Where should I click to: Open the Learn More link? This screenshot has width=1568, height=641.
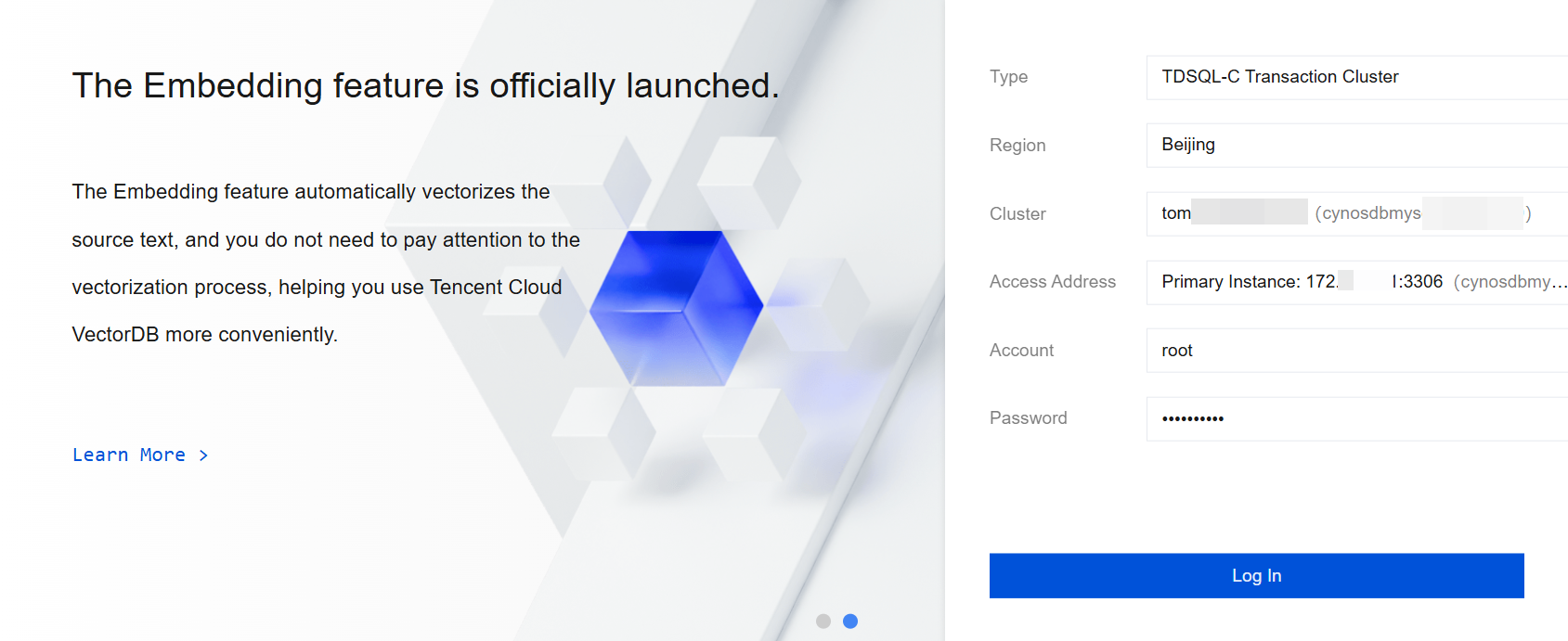pos(140,455)
